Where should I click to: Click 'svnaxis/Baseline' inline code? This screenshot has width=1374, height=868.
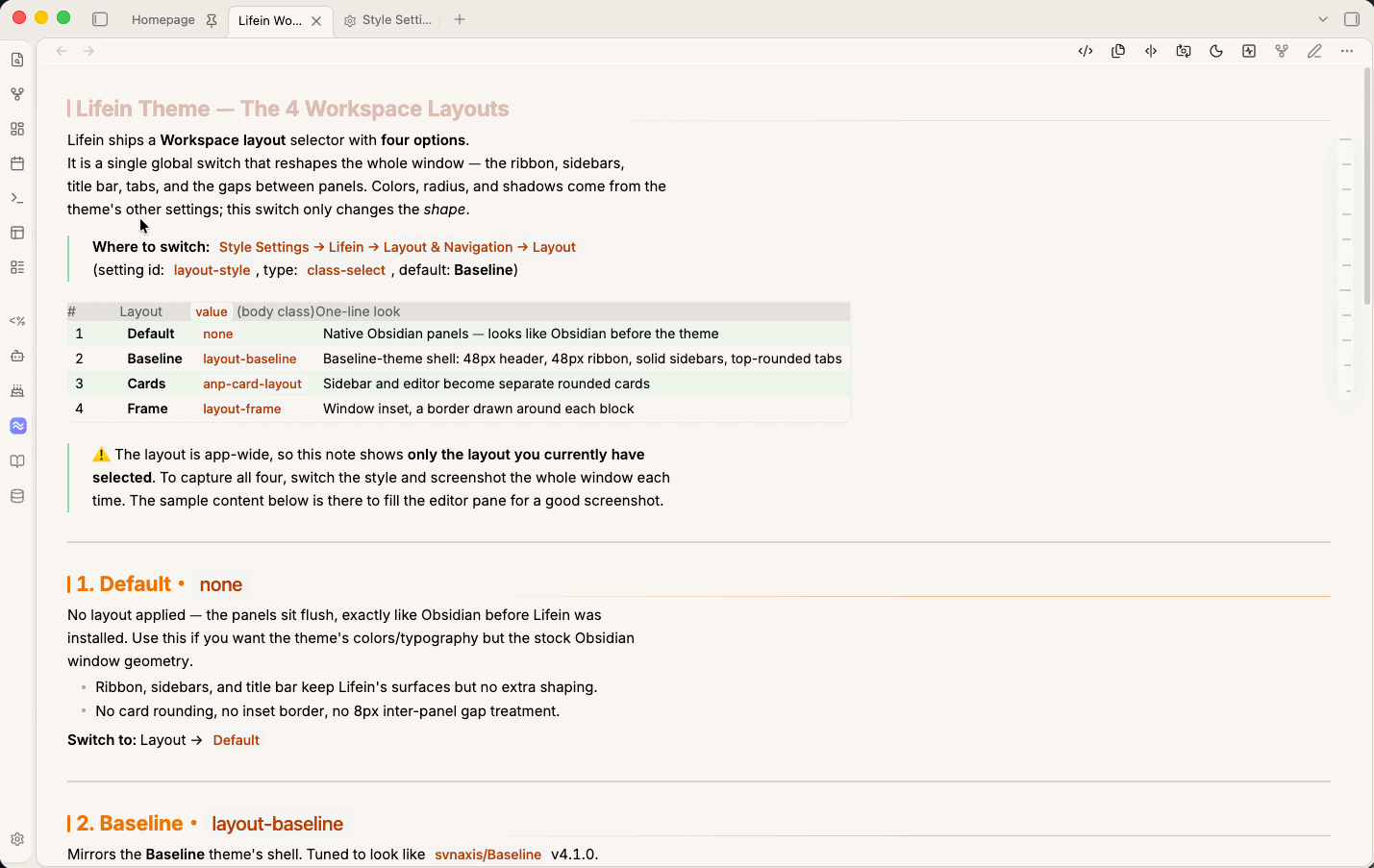click(487, 855)
